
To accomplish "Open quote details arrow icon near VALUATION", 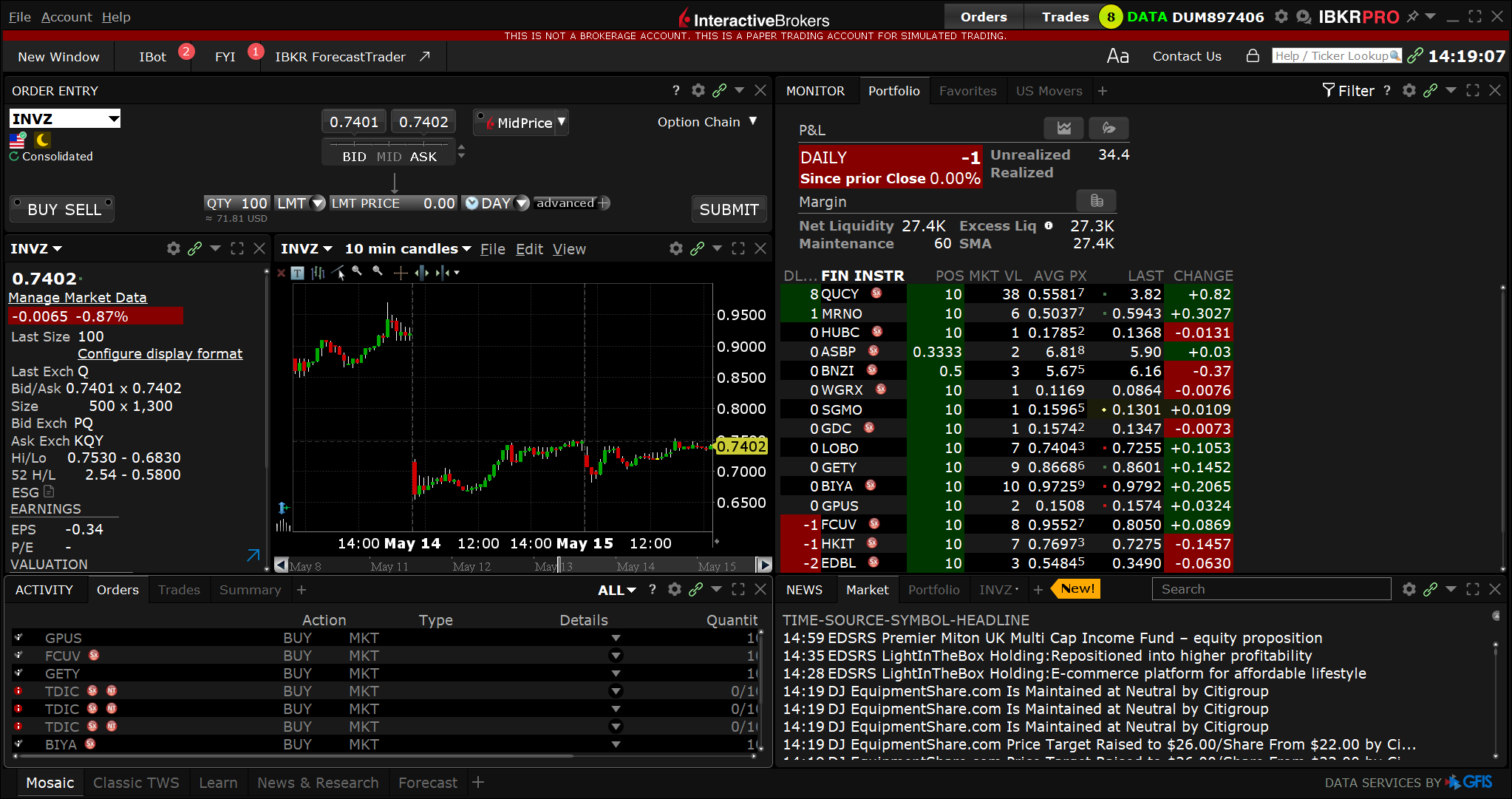I will coord(253,555).
